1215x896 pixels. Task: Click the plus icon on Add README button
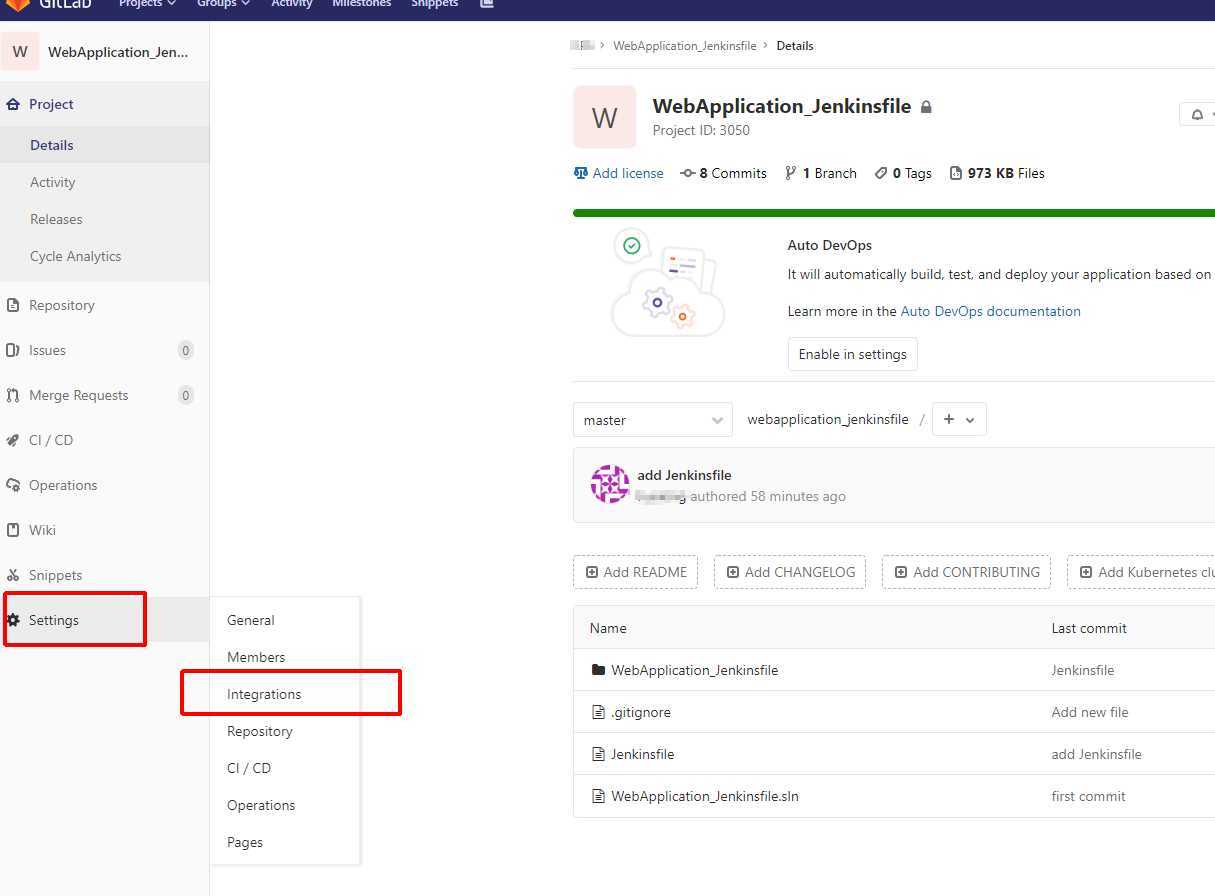point(592,572)
